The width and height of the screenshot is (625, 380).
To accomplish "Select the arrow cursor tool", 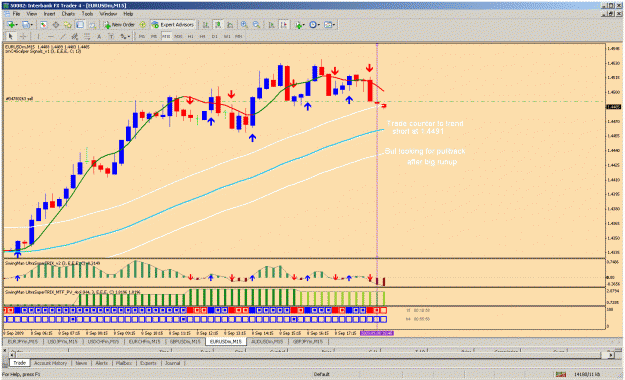I will click(11, 36).
